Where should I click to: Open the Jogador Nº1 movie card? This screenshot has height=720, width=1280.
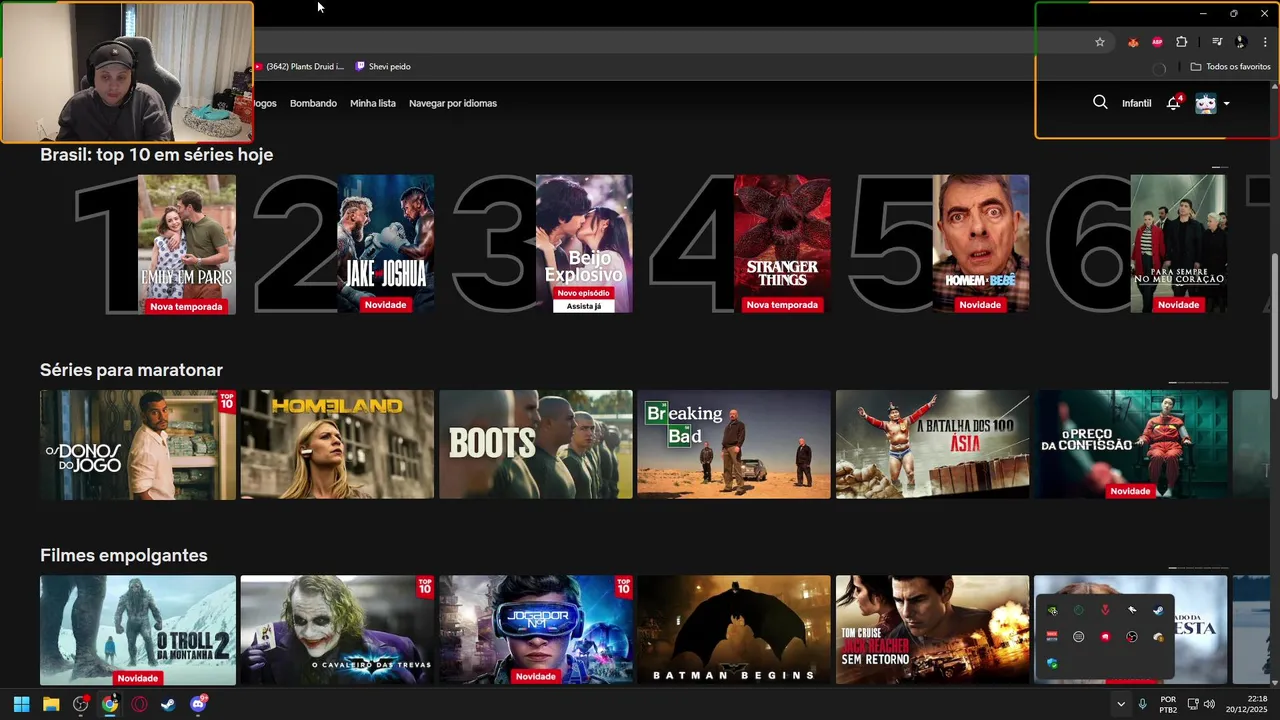click(536, 630)
